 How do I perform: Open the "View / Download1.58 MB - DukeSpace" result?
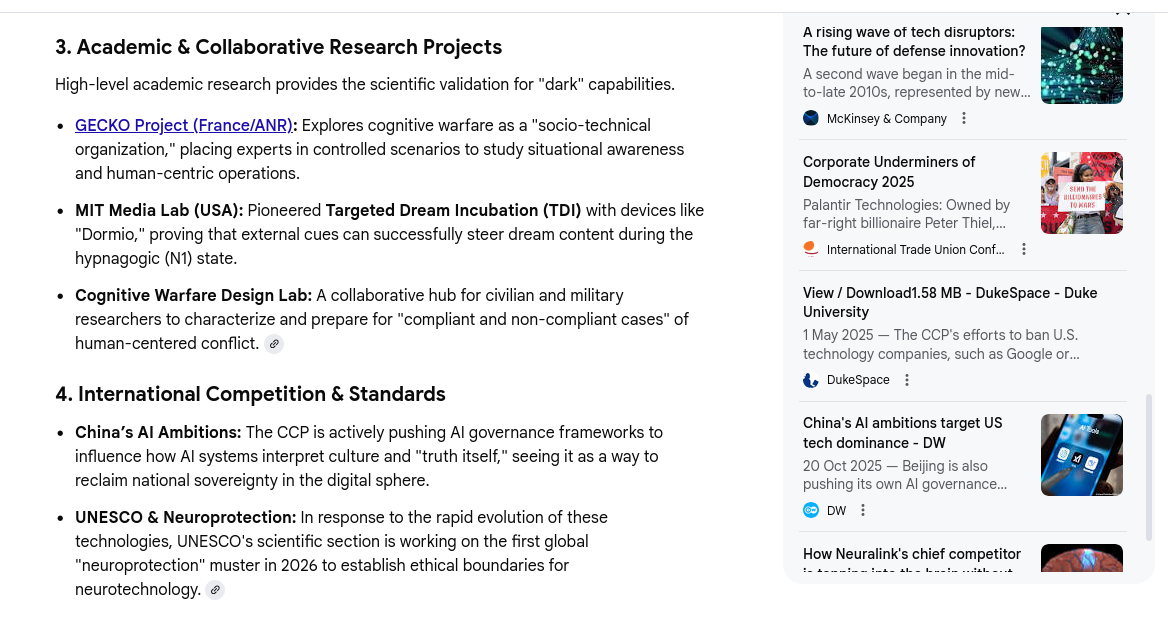[x=950, y=302]
